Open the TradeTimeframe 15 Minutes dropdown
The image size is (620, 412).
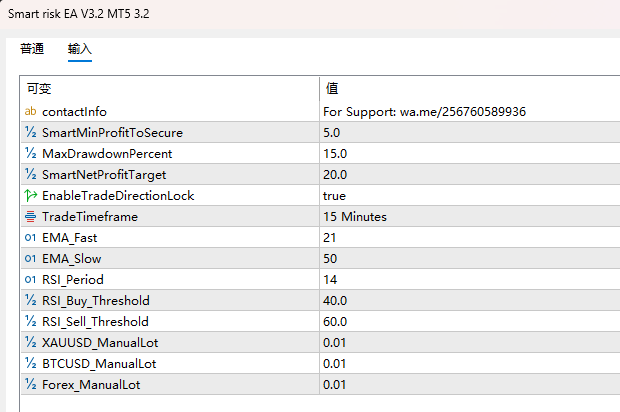[x=470, y=216]
